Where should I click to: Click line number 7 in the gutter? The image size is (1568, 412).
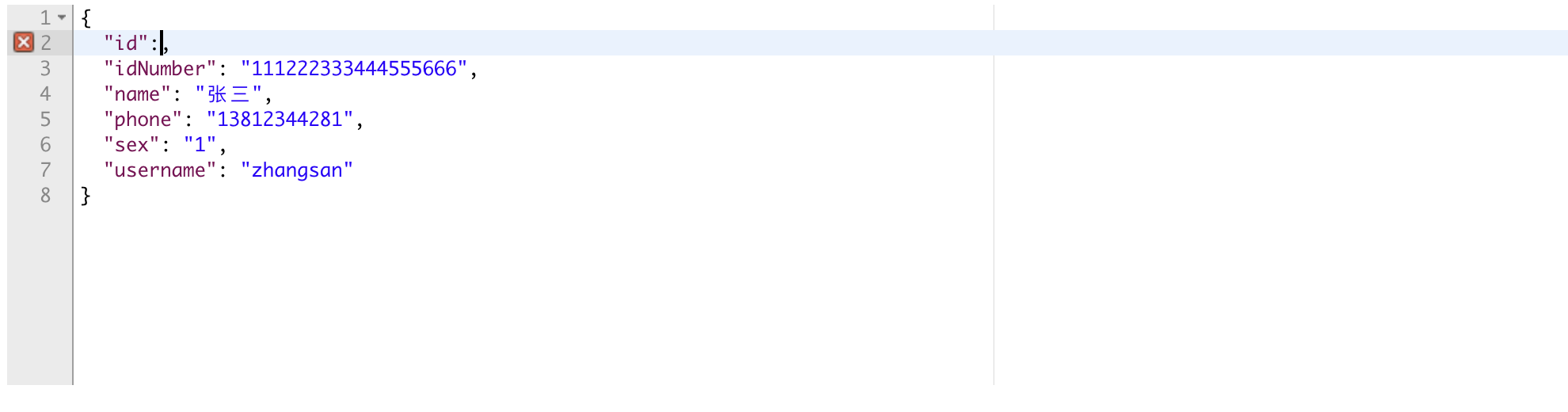pyautogui.click(x=45, y=170)
